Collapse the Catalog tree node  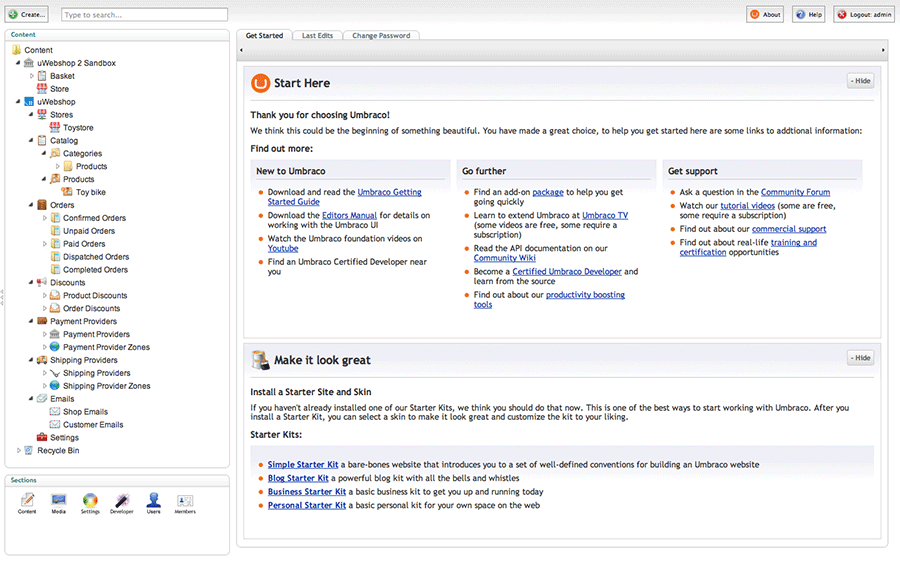point(31,140)
